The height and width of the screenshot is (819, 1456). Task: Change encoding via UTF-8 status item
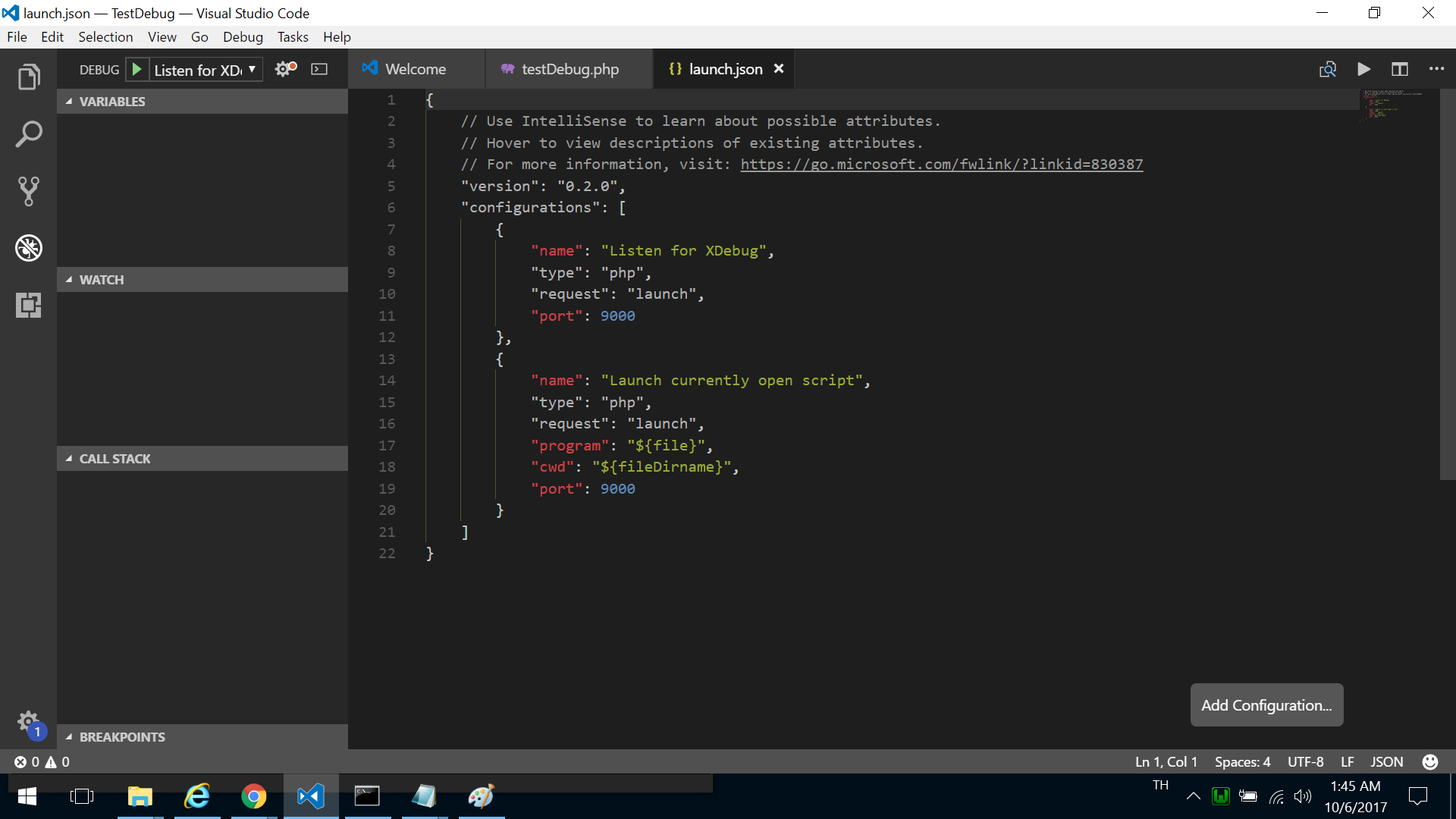coord(1305,762)
